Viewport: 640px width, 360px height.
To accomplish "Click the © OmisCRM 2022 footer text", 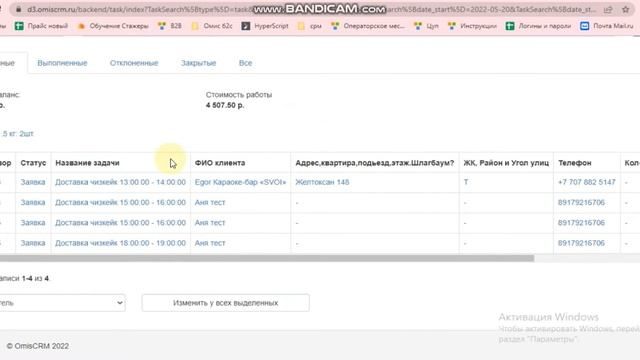I will coord(38,346).
